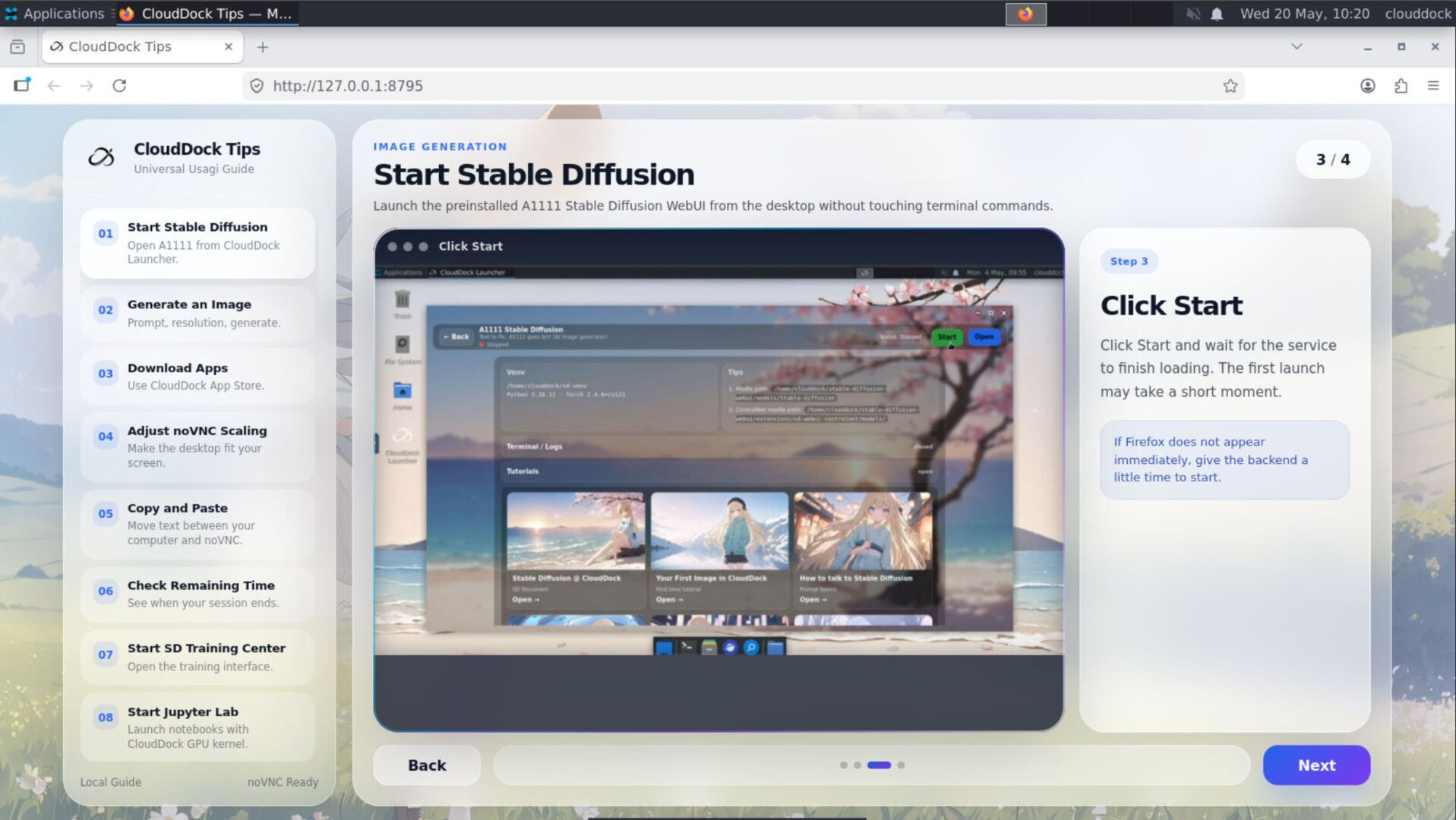
Task: Click the terminal icon in screenshot dock
Action: tap(687, 647)
